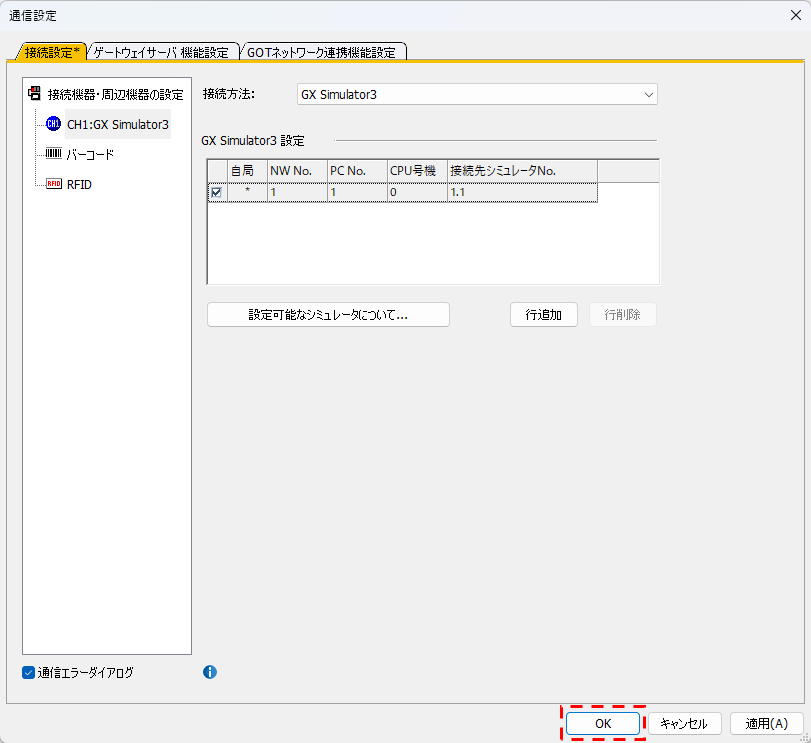
Task: Select the バーコード tree item
Action: pyautogui.click(x=90, y=155)
